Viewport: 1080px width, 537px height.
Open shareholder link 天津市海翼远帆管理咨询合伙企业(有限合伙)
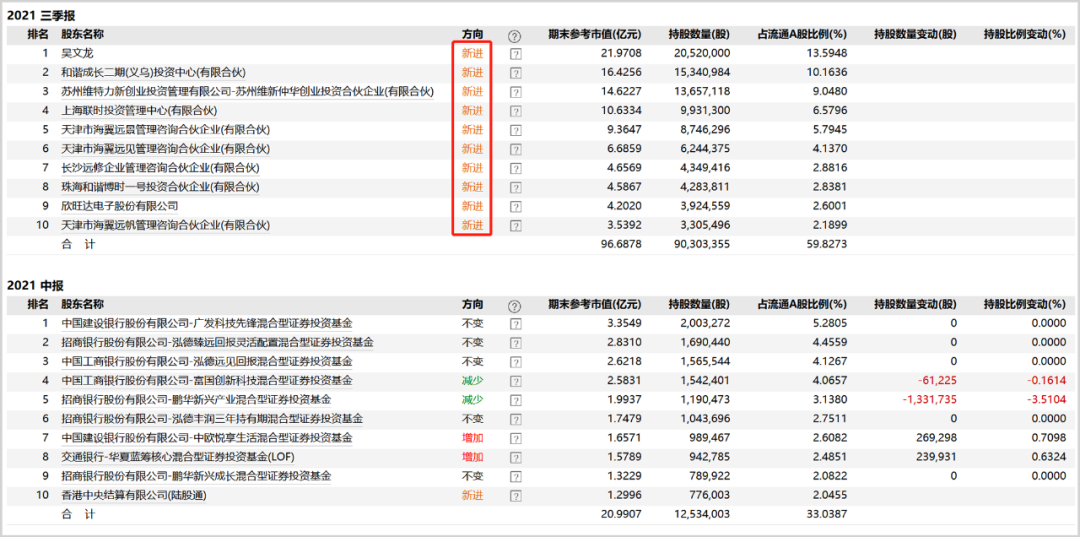pyautogui.click(x=166, y=225)
